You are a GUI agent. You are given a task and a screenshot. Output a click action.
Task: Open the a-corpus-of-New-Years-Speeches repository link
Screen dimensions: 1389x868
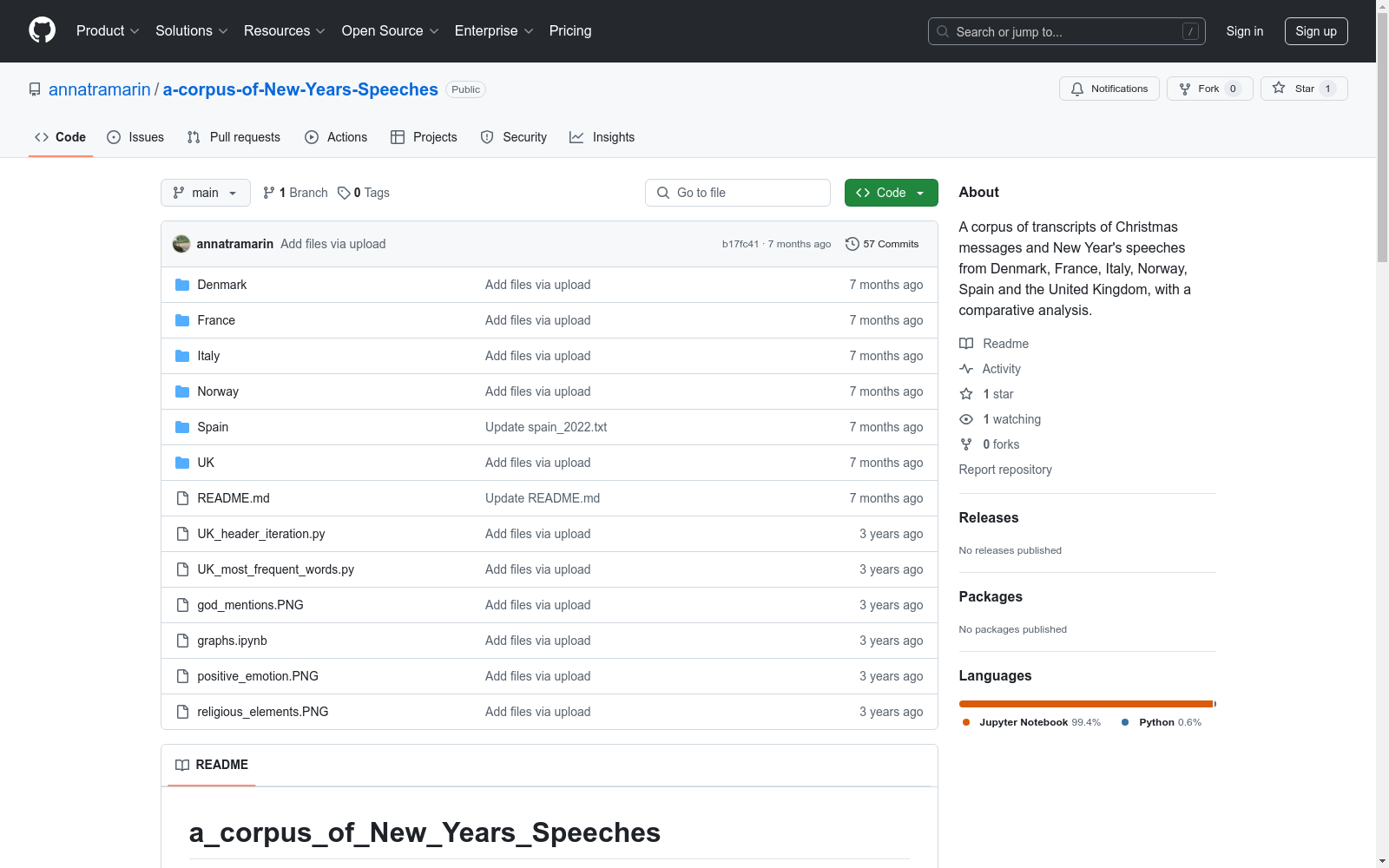click(x=300, y=89)
